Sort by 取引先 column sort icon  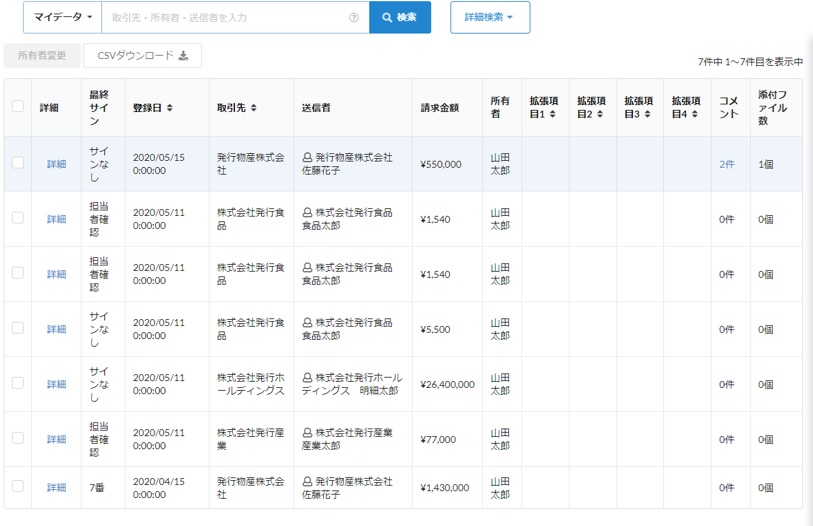click(x=254, y=108)
